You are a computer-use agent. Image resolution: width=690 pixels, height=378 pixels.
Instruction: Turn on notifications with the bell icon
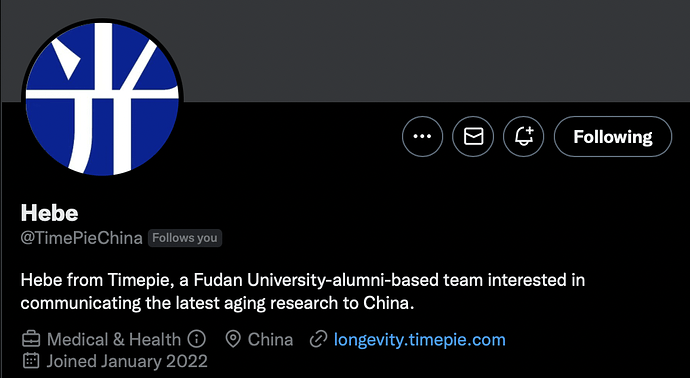(524, 136)
